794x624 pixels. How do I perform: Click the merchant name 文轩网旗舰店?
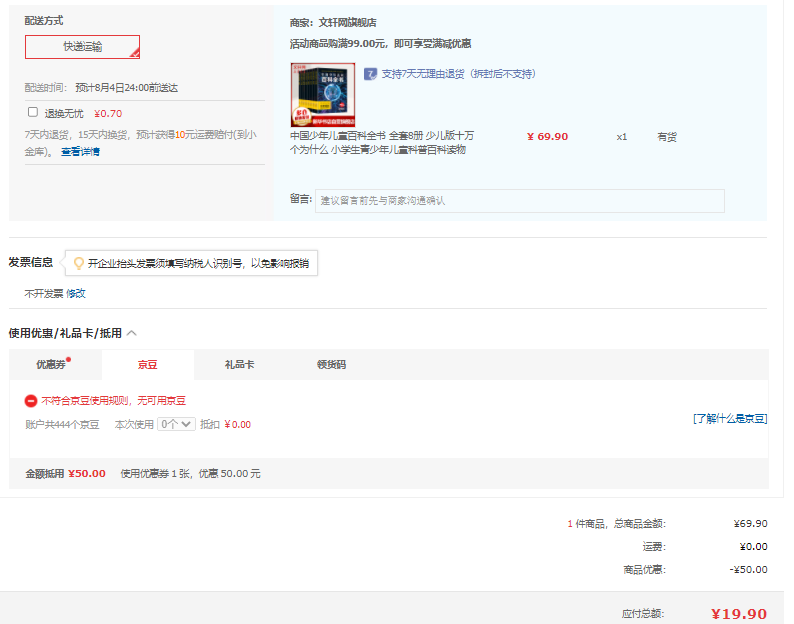(x=347, y=23)
